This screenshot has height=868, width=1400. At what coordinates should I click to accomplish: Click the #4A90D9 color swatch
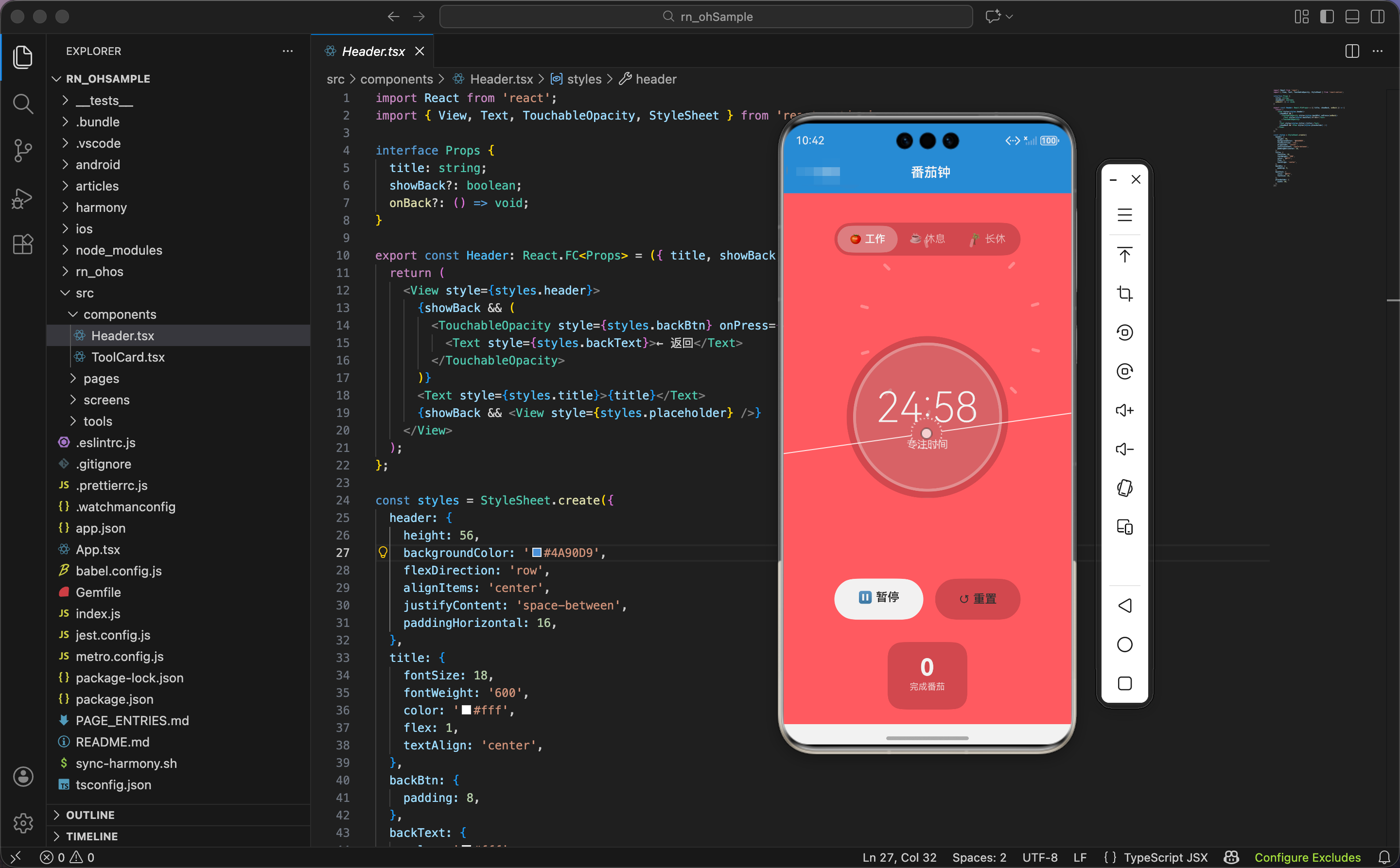click(537, 552)
